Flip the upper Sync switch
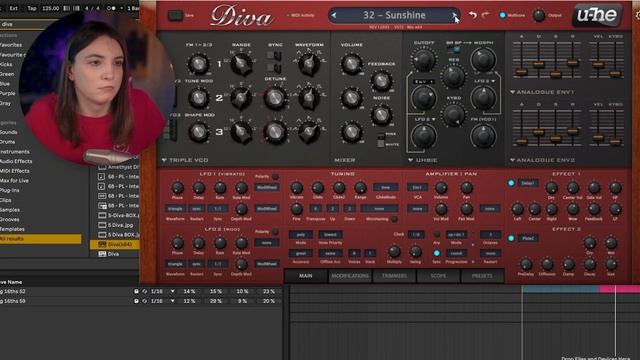This screenshot has height=360, width=640. point(275,55)
